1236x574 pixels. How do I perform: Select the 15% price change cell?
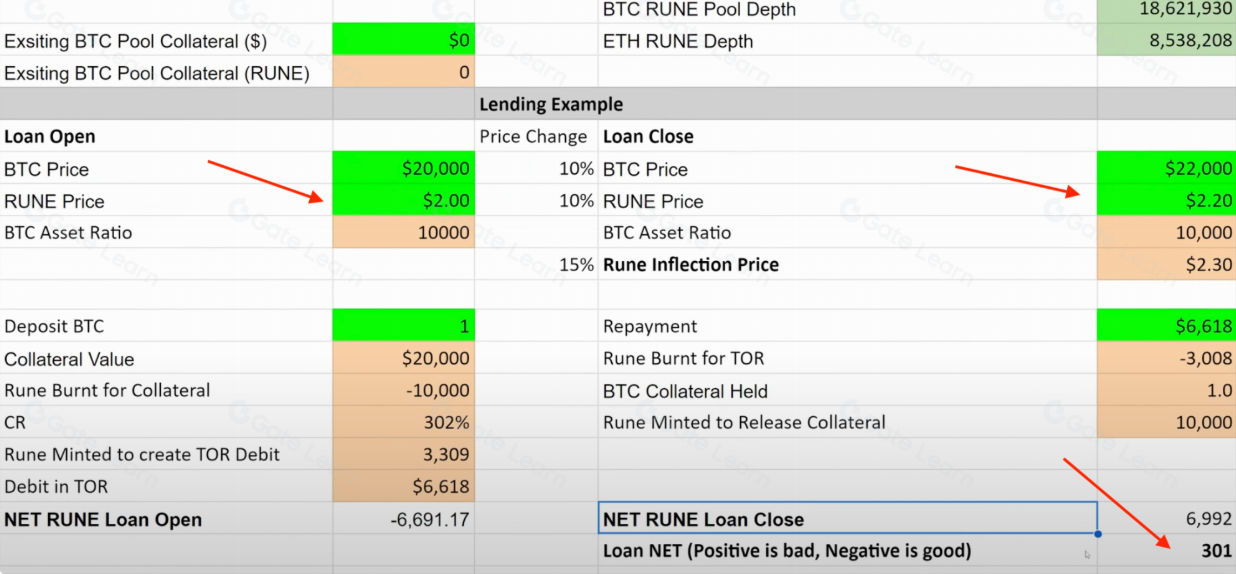coord(535,265)
